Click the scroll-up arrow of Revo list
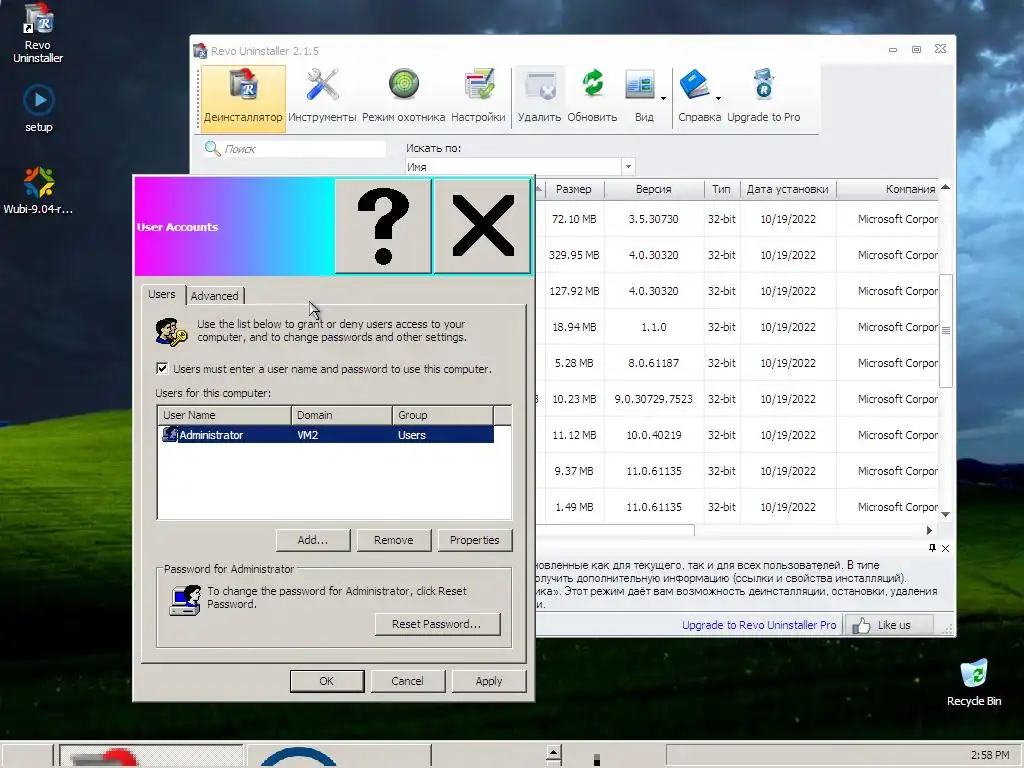 (945, 187)
